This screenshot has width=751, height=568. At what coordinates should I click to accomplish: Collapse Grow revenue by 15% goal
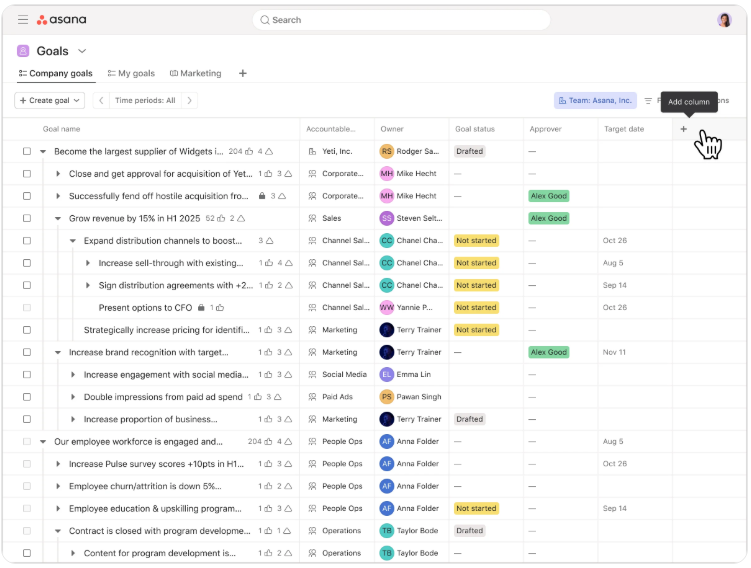click(x=58, y=218)
